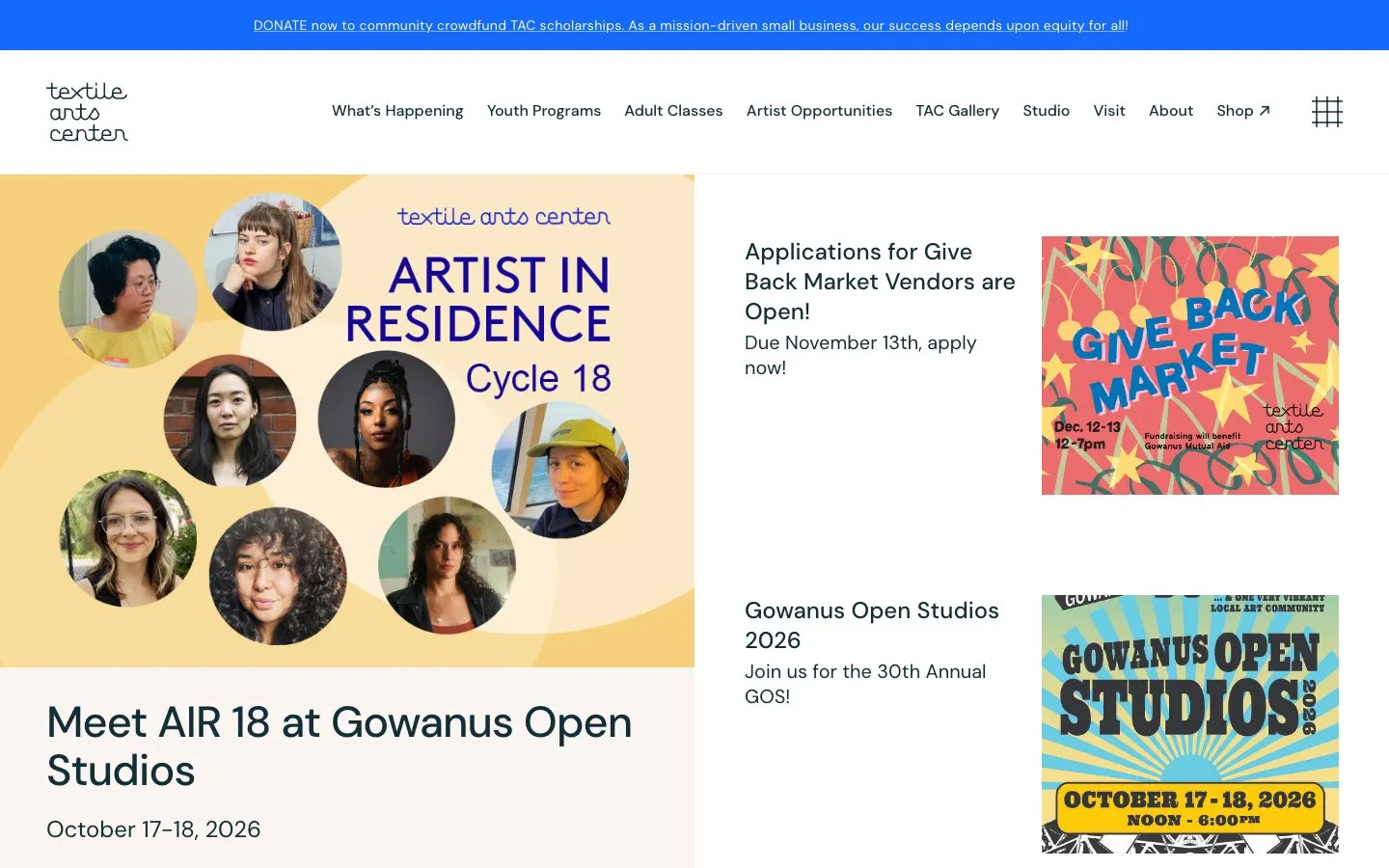Open the Gowanus Open Studios 2026 headline
This screenshot has width=1389, height=868.
pyautogui.click(x=872, y=625)
